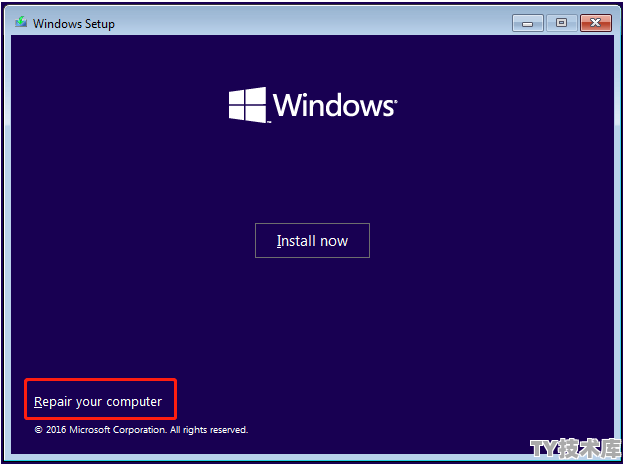Close the Windows Setup window
Image resolution: width=626 pixels, height=467 pixels.
(x=596, y=23)
